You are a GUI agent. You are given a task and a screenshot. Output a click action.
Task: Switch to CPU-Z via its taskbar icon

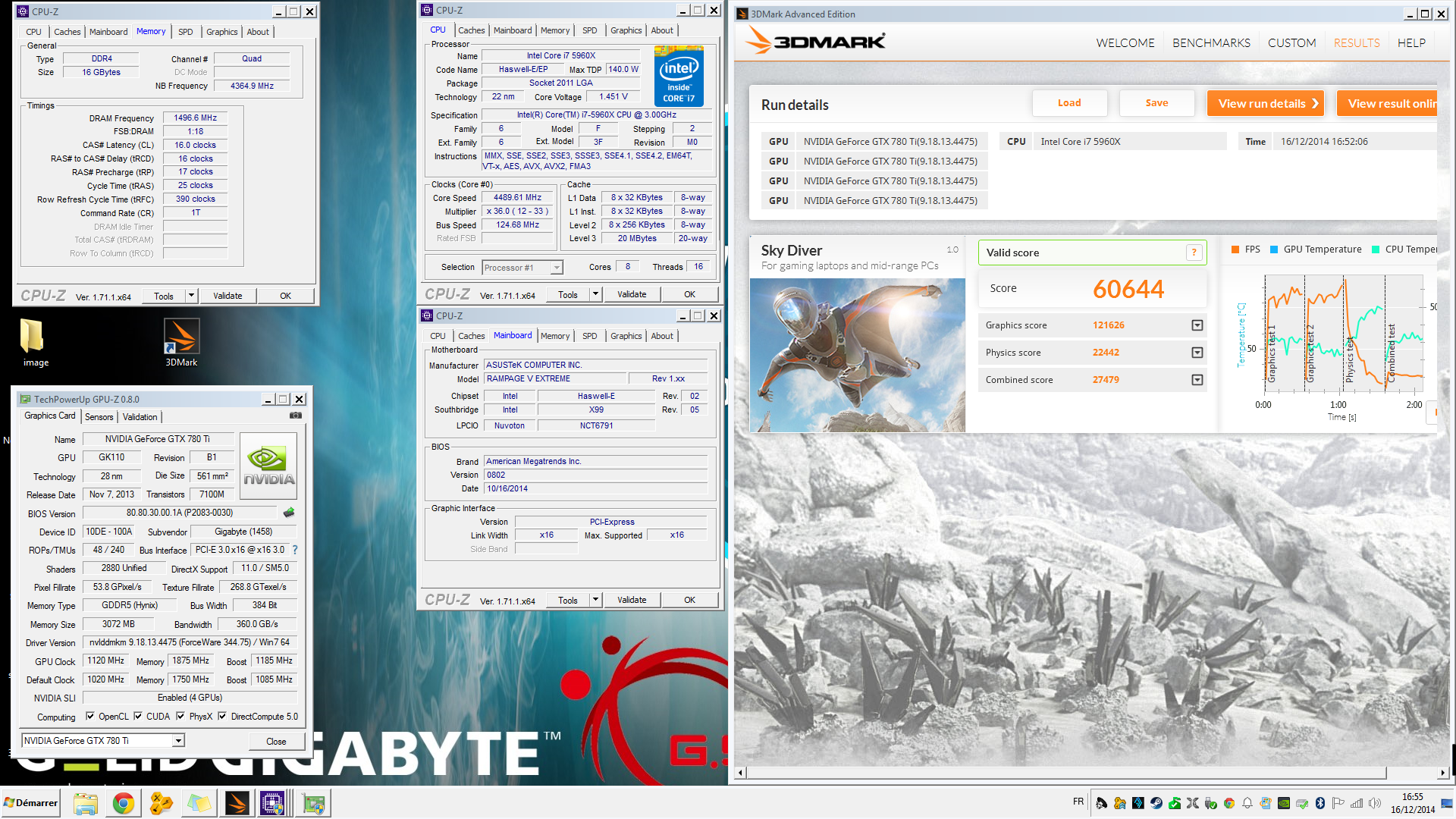point(272,803)
